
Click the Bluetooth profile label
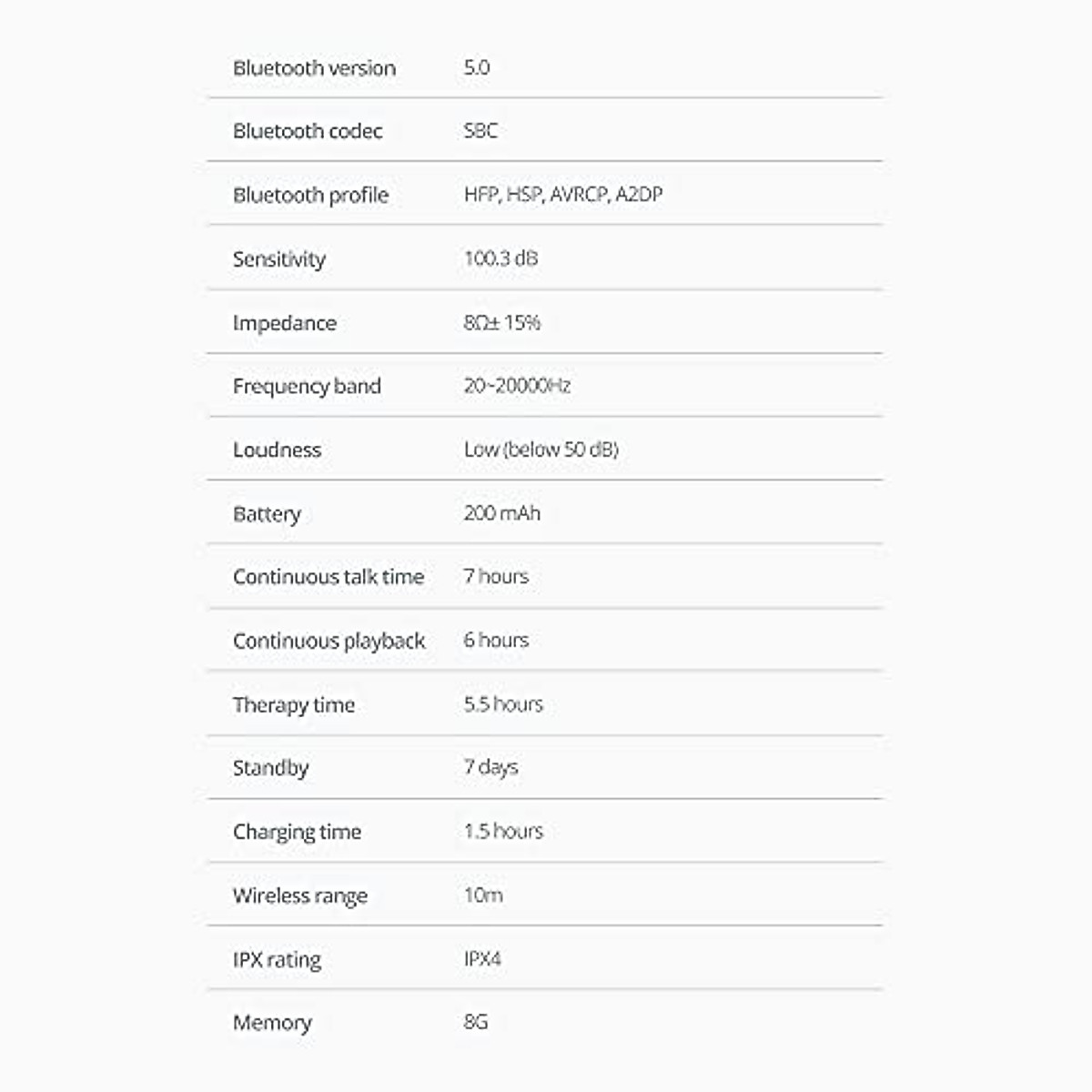(310, 195)
